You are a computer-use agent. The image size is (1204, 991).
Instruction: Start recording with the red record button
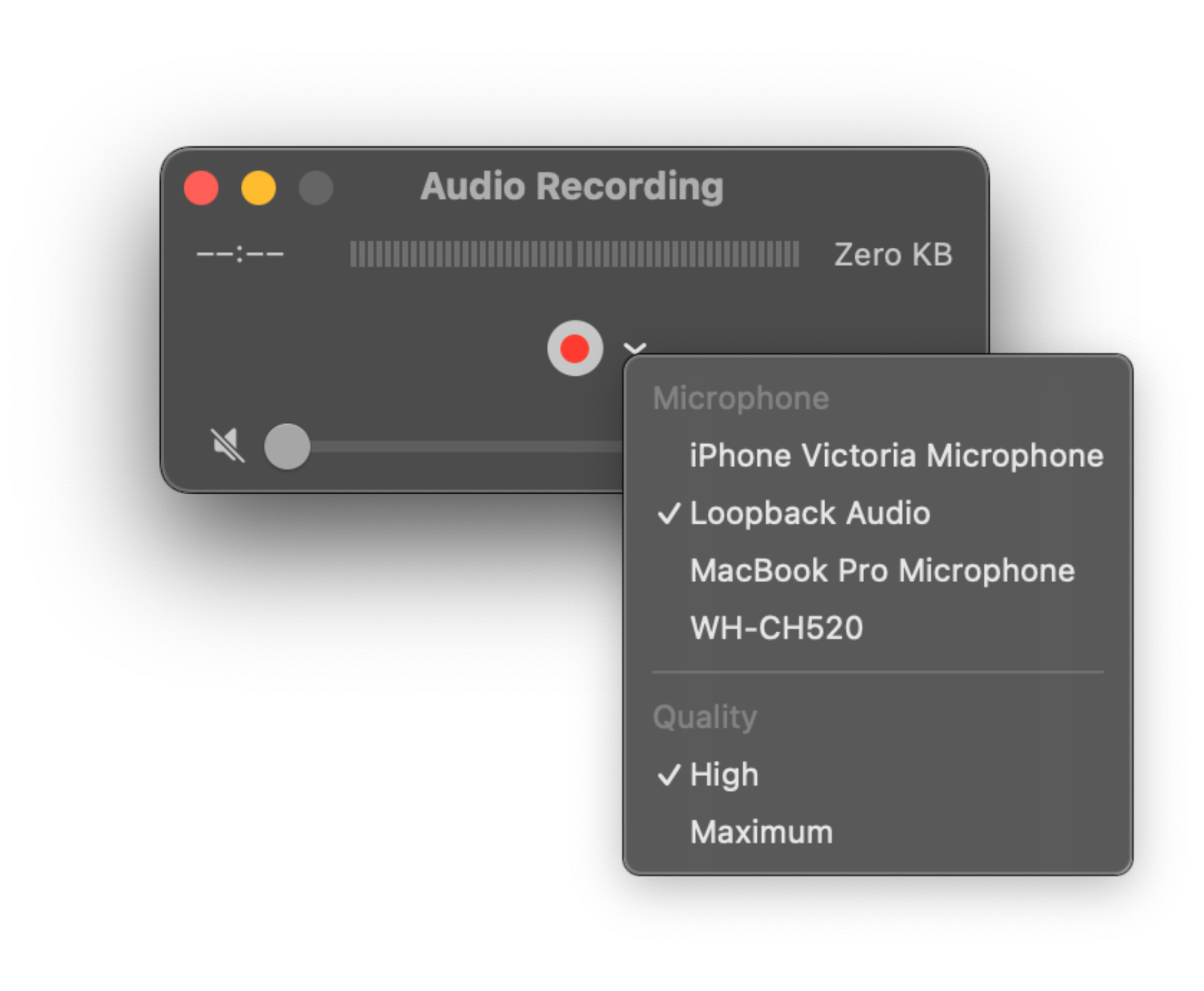(x=574, y=348)
